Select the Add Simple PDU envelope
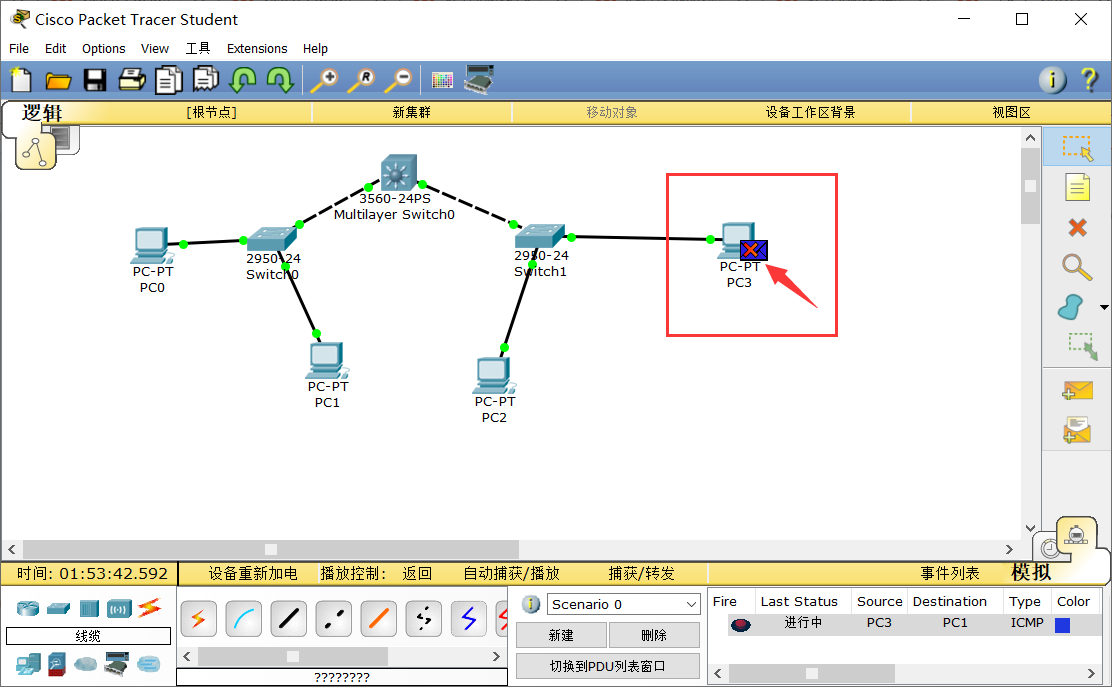Image resolution: width=1112 pixels, height=687 pixels. 1077,391
